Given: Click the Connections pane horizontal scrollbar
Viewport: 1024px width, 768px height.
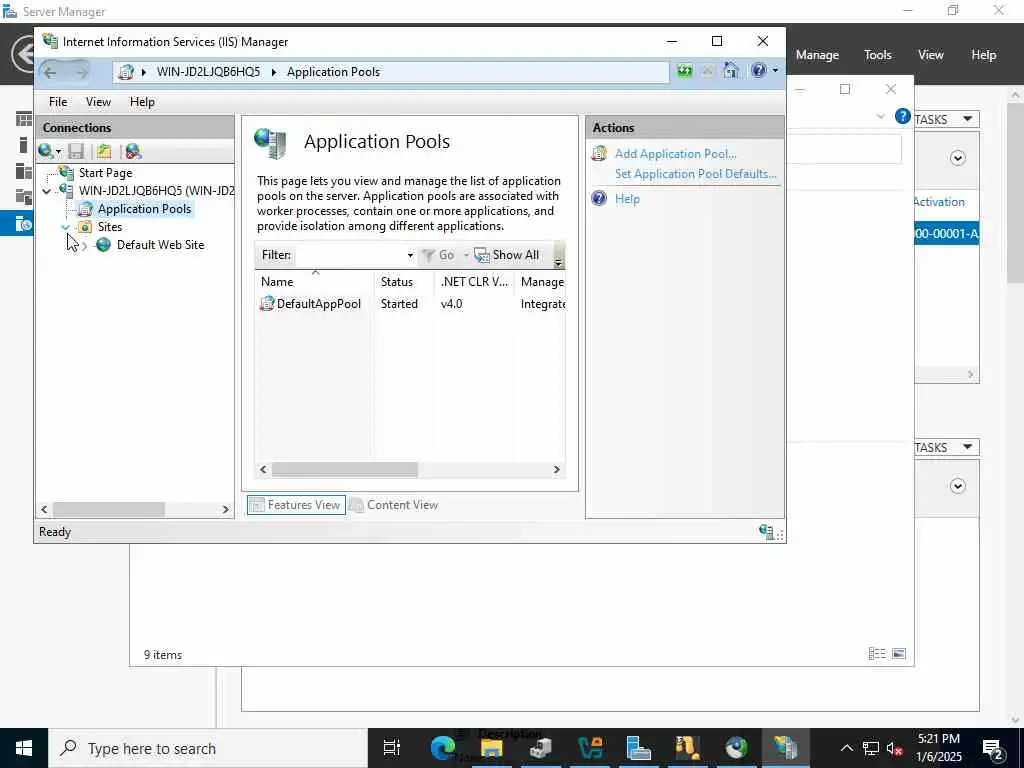Looking at the screenshot, I should (108, 509).
